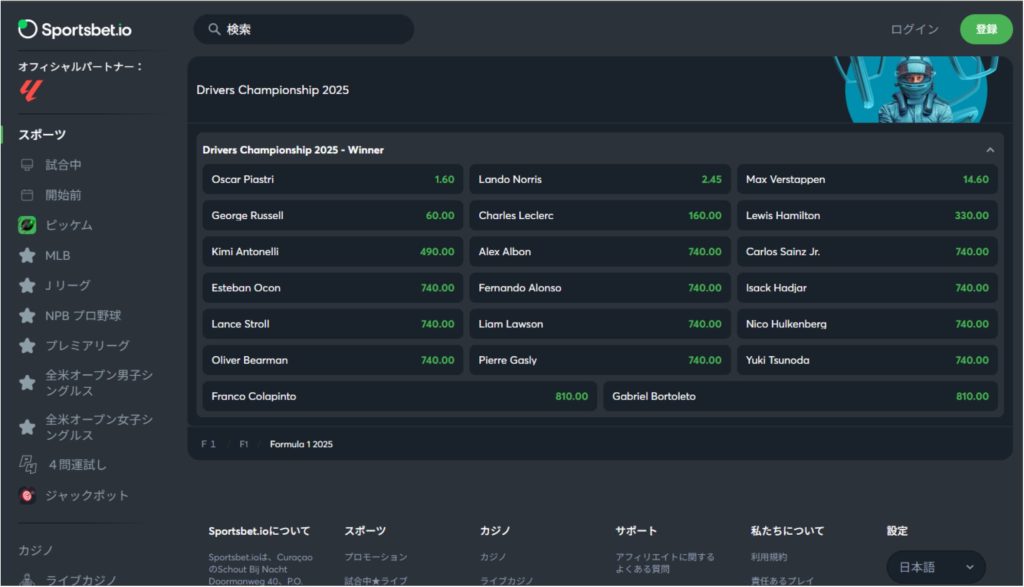The height and width of the screenshot is (587, 1024).
Task: Bet on Charles Leclerc at 160.00
Action: coord(600,215)
